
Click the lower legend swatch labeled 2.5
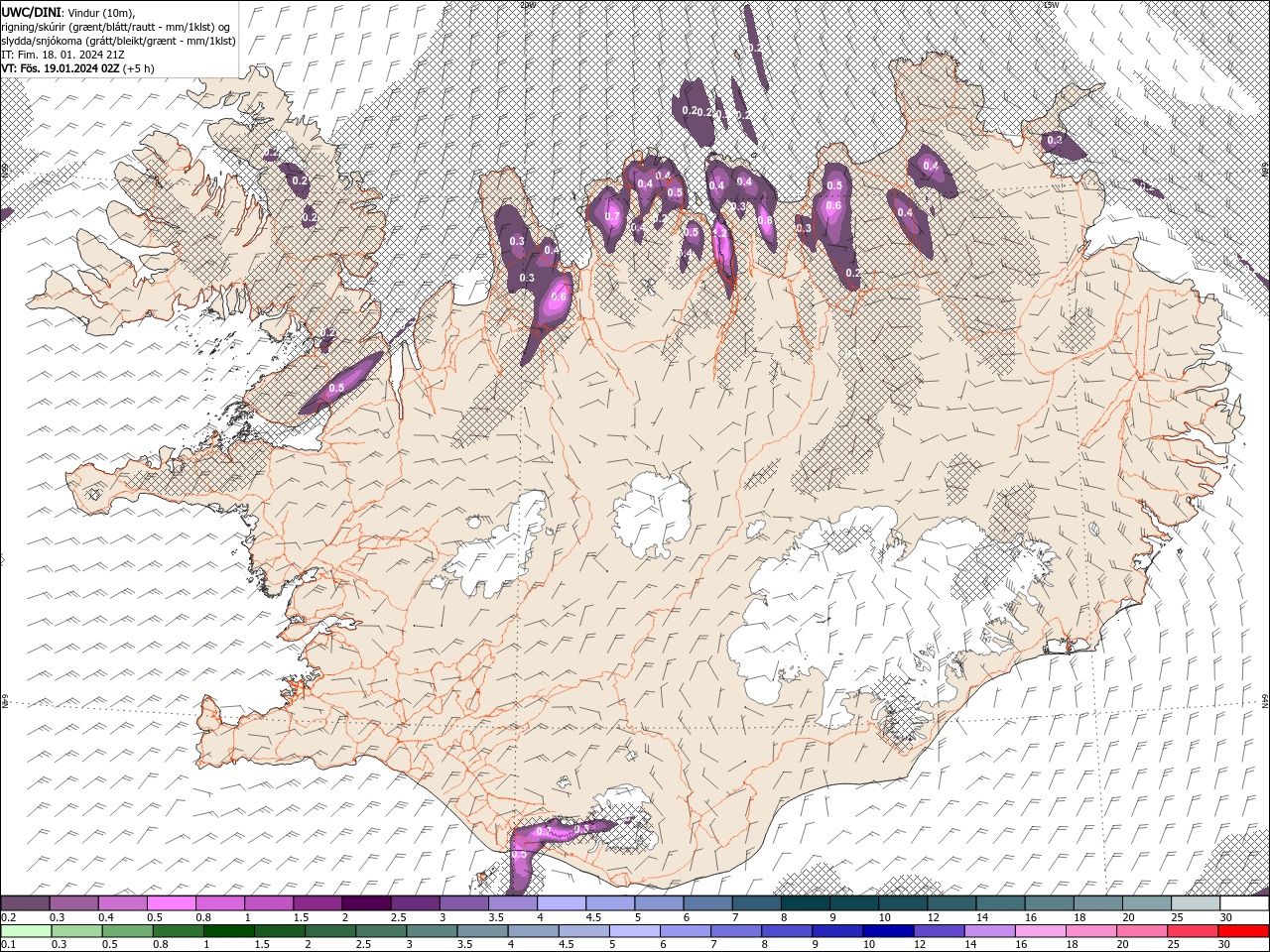(381, 931)
